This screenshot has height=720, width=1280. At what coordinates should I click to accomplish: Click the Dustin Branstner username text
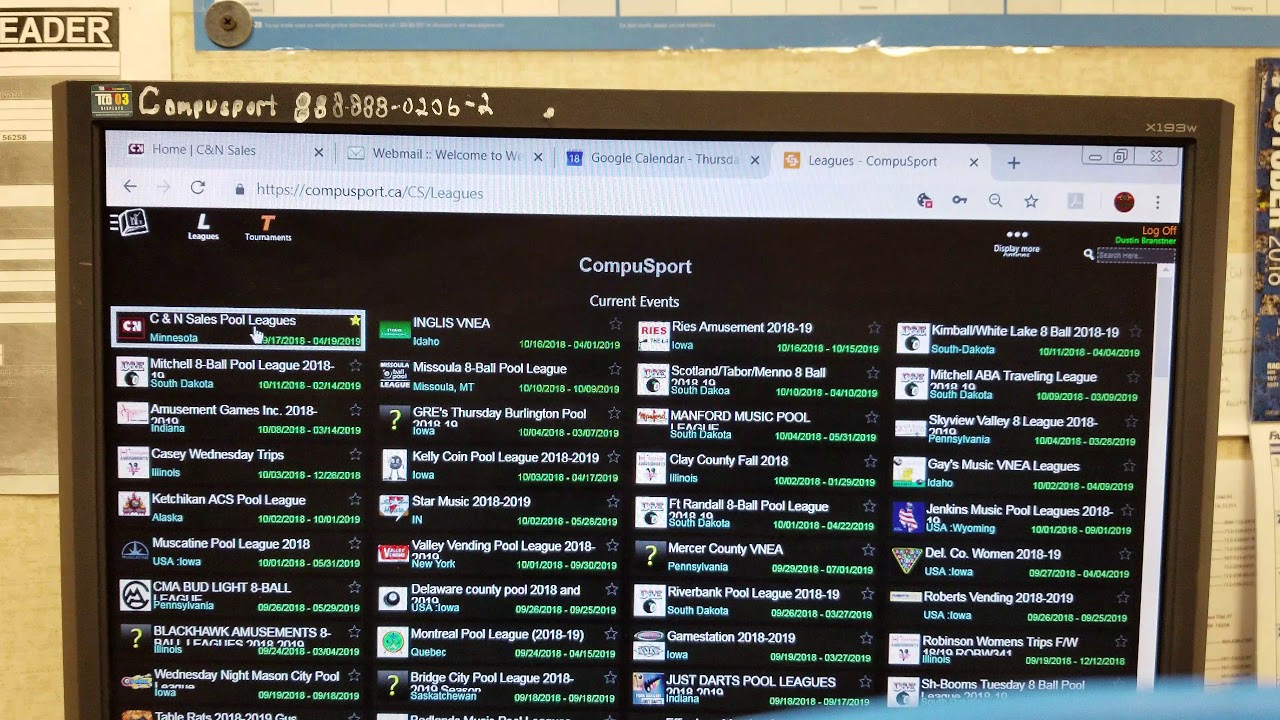[x=1145, y=242]
